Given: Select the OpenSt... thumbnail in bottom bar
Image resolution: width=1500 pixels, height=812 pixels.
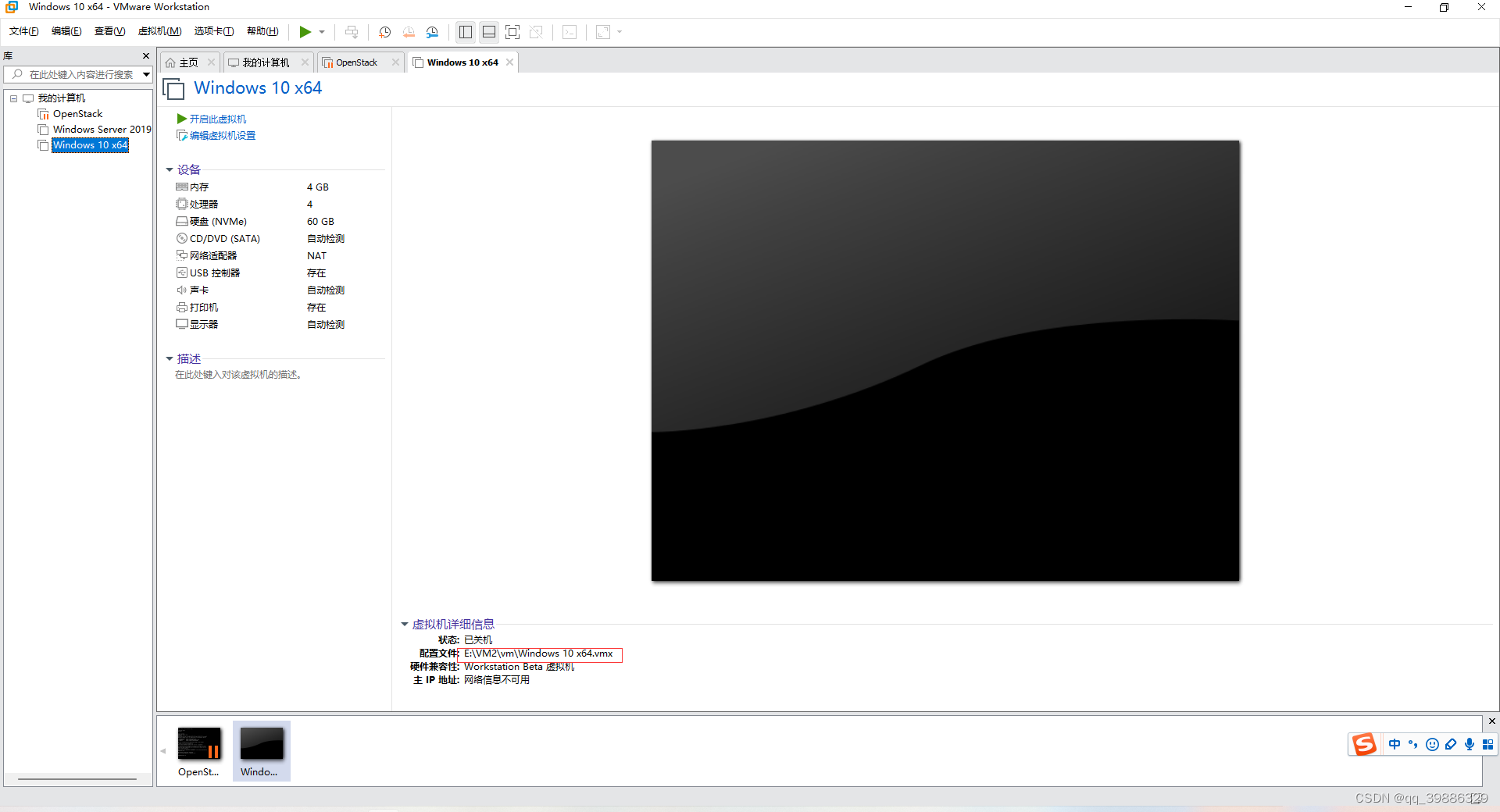Looking at the screenshot, I should [199, 751].
